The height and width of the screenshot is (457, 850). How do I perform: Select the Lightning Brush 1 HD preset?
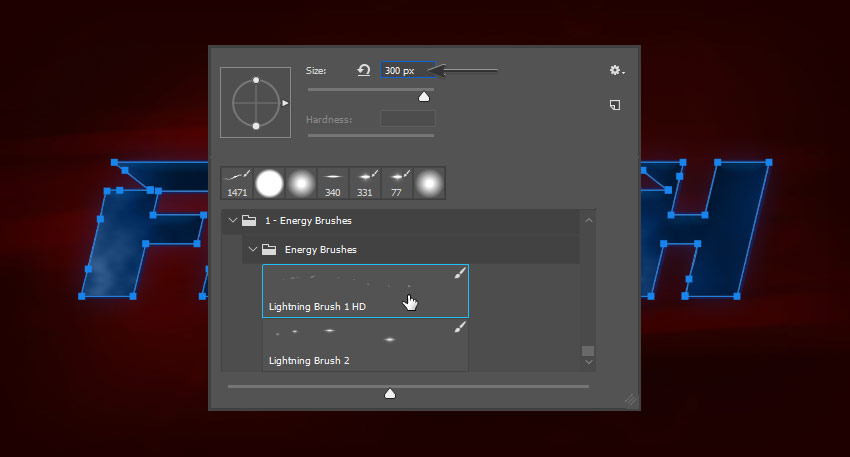365,291
